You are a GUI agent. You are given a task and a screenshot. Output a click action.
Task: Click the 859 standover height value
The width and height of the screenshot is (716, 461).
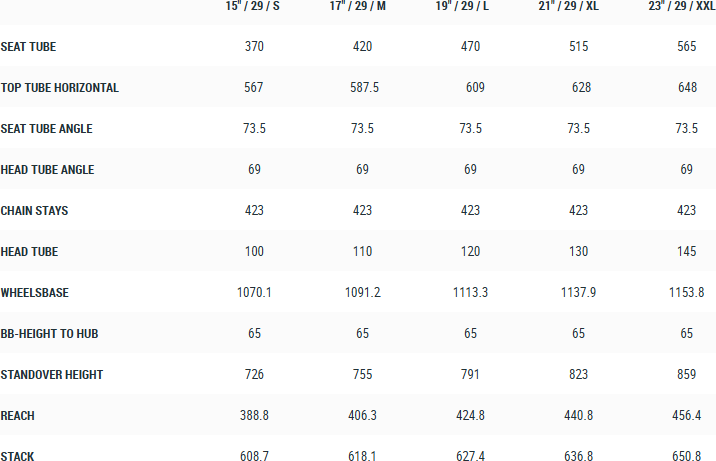pos(687,375)
